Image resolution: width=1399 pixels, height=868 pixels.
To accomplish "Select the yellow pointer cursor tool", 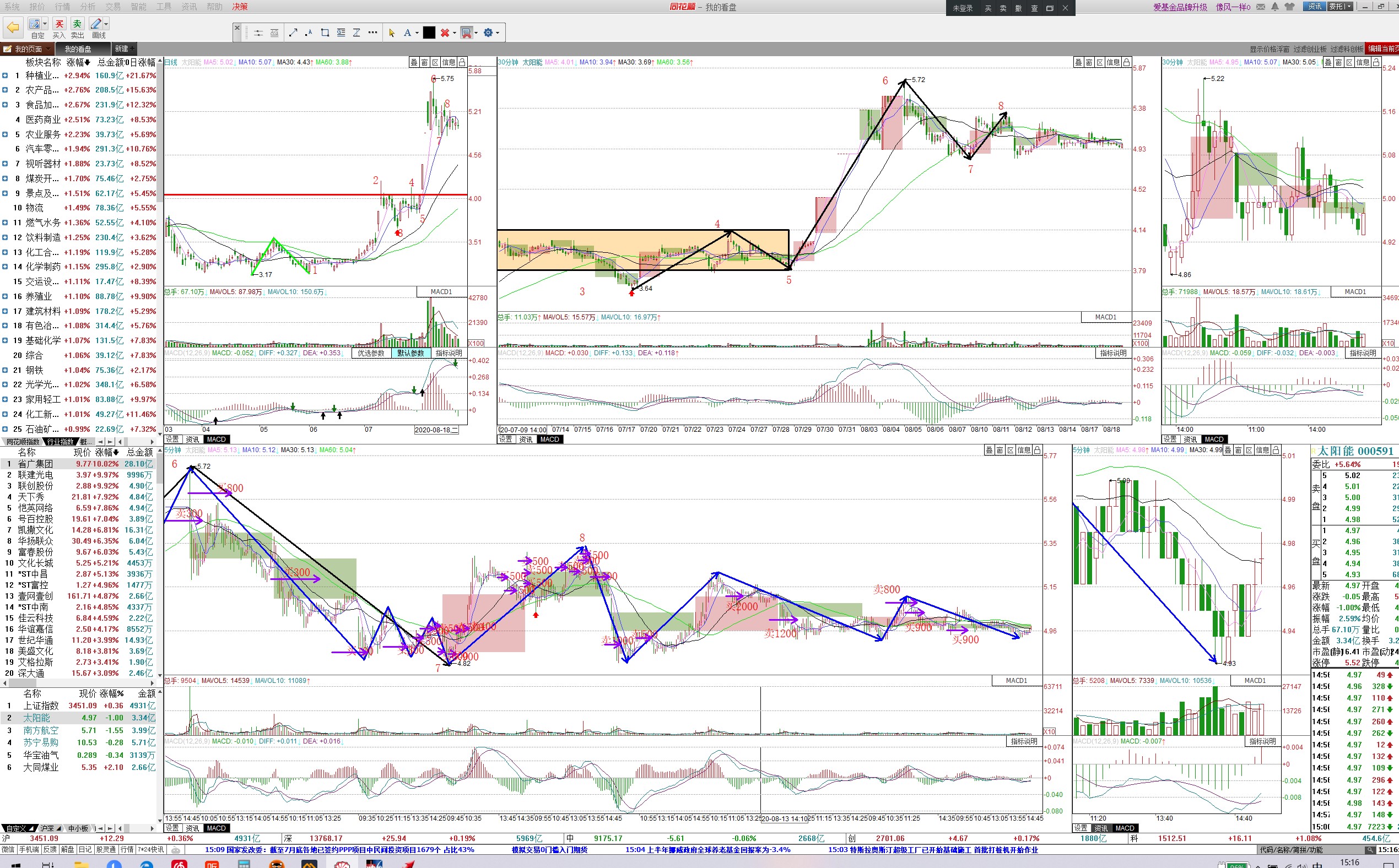I will click(392, 32).
